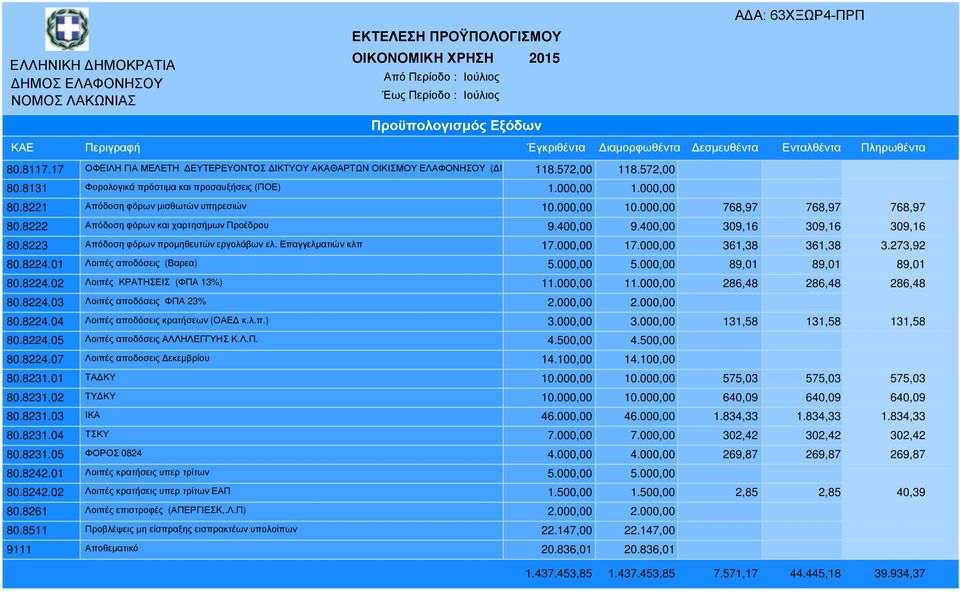Image resolution: width=960 pixels, height=593 pixels.
Task: Select code 80.8261 cell
Action: point(40,510)
